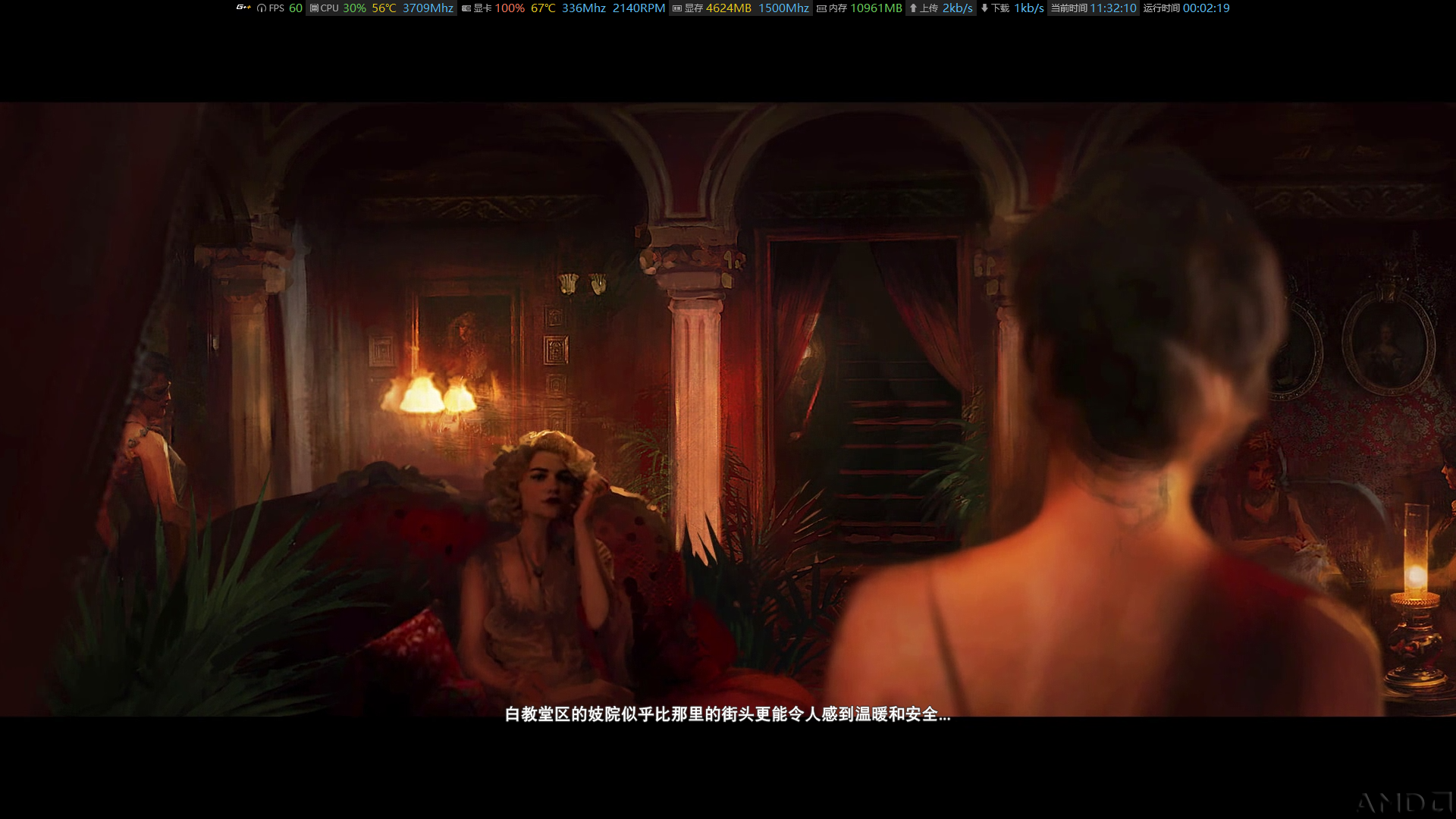Image resolution: width=1456 pixels, height=819 pixels.
Task: Click the 内存 RAM icon
Action: click(821, 8)
